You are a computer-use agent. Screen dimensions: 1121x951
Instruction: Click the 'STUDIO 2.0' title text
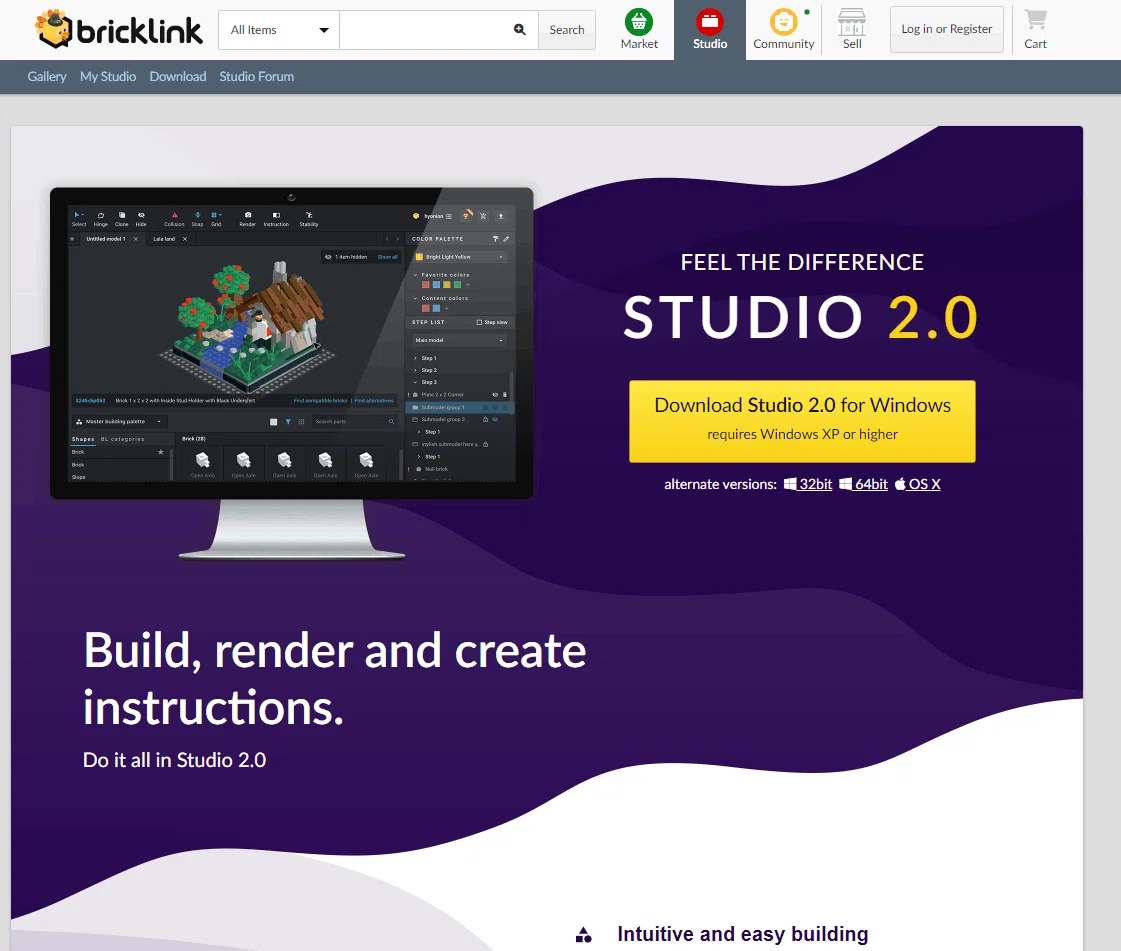[801, 317]
